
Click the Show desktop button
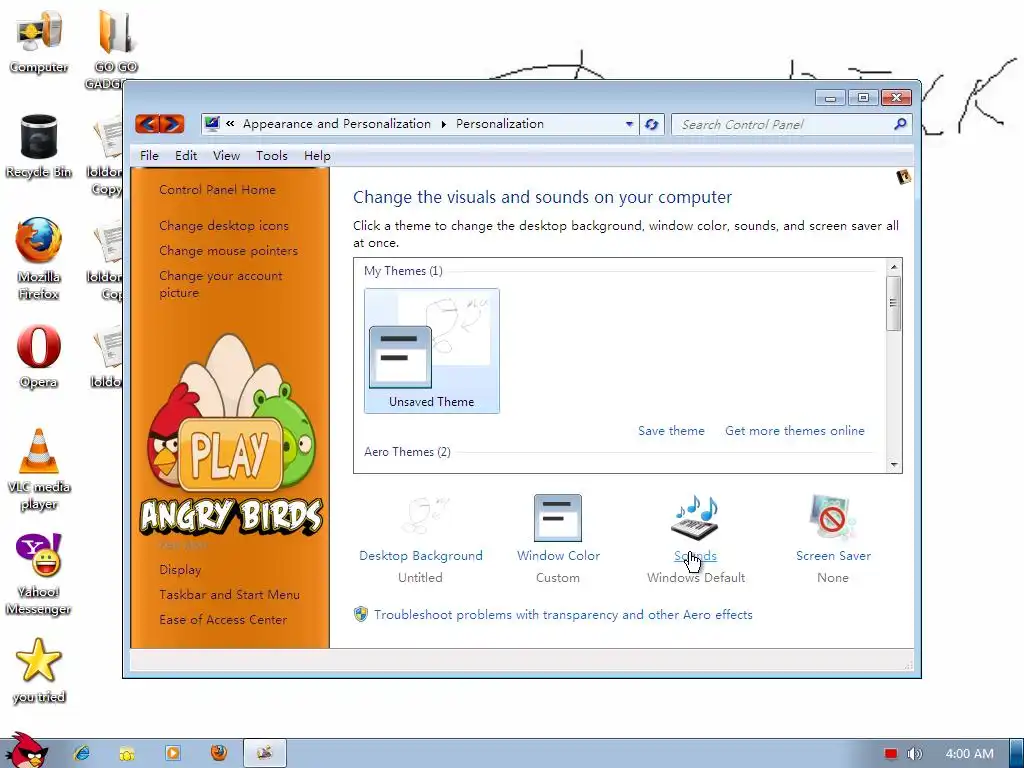(x=1017, y=753)
